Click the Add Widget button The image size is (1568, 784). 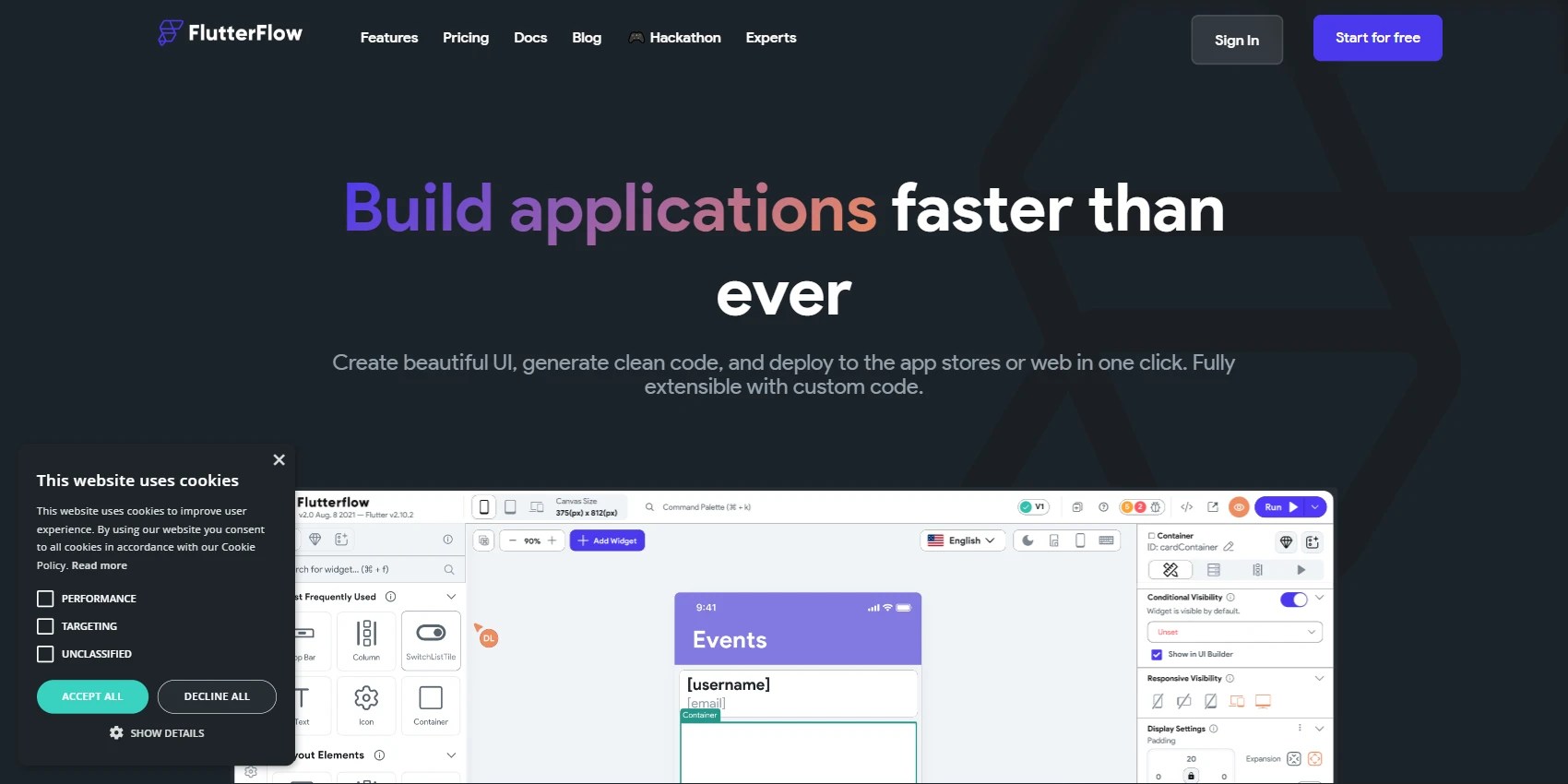[x=607, y=540]
